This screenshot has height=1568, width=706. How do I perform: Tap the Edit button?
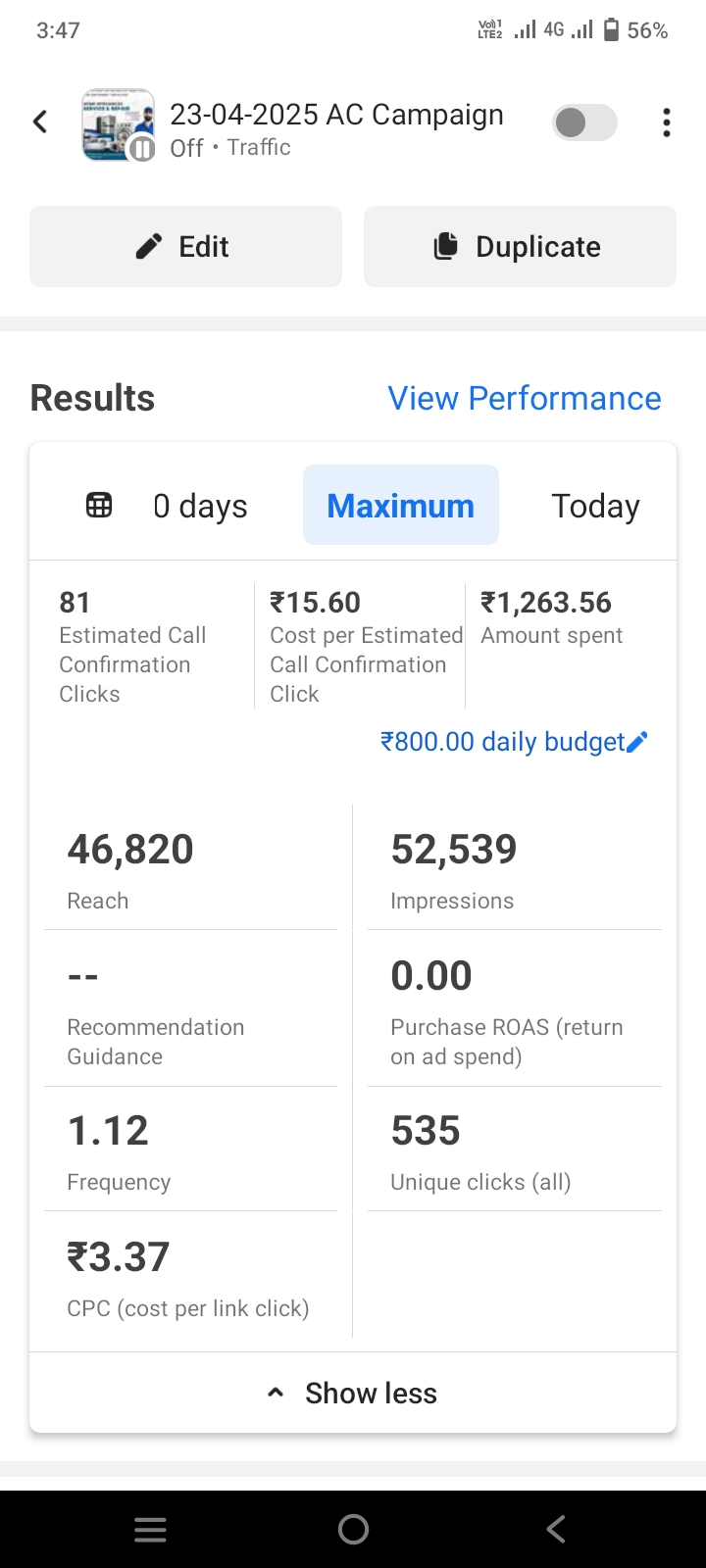(185, 247)
